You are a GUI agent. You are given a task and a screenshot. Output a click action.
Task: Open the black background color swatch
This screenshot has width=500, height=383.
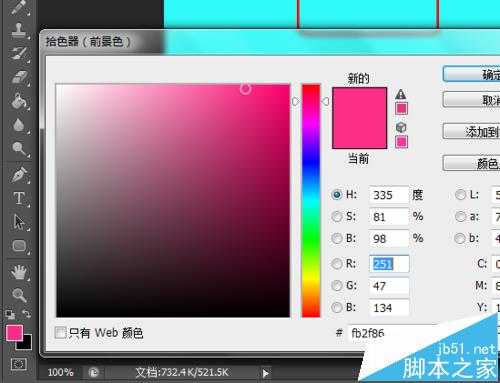point(27,344)
